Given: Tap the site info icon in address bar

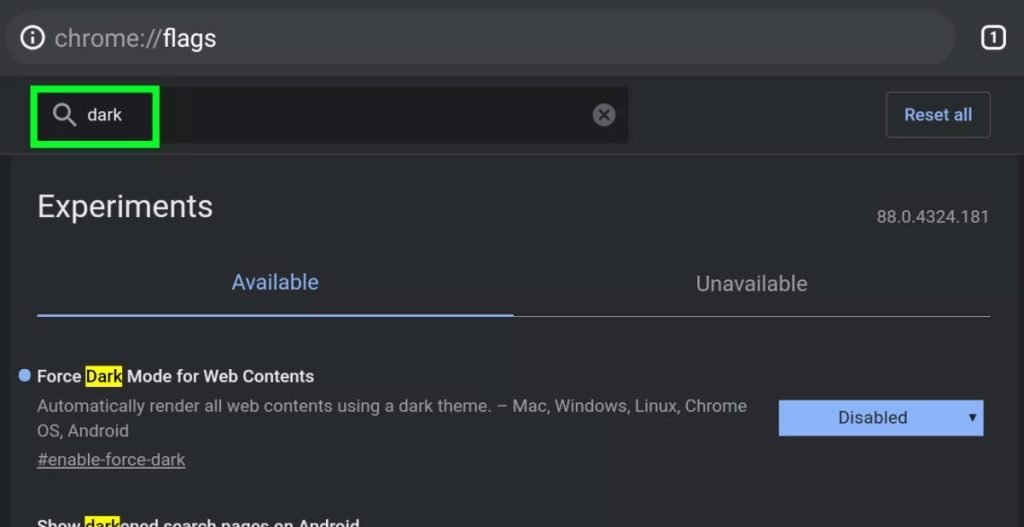Looking at the screenshot, I should pyautogui.click(x=33, y=38).
